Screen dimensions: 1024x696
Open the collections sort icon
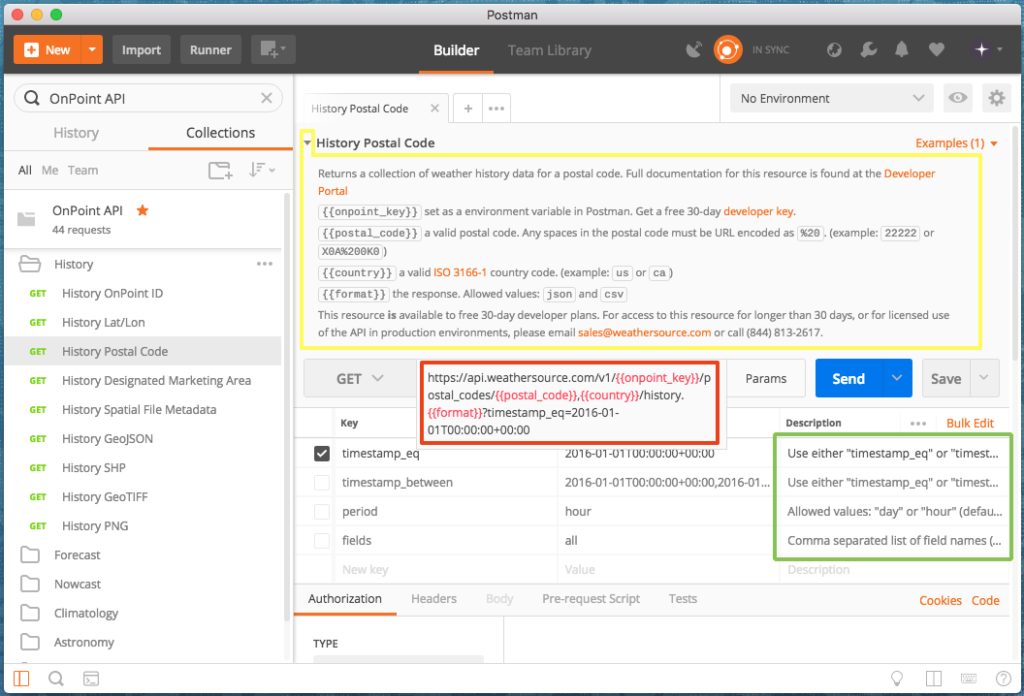pyautogui.click(x=261, y=170)
